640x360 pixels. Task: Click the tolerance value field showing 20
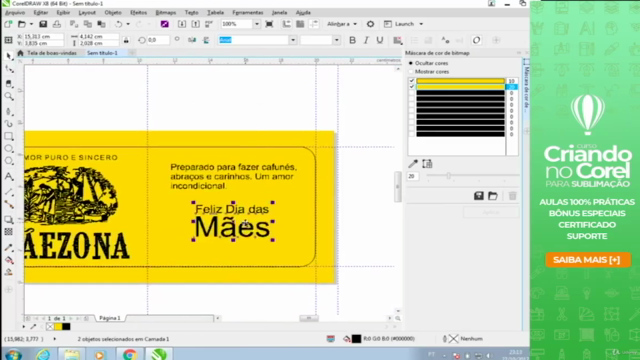coord(413,176)
